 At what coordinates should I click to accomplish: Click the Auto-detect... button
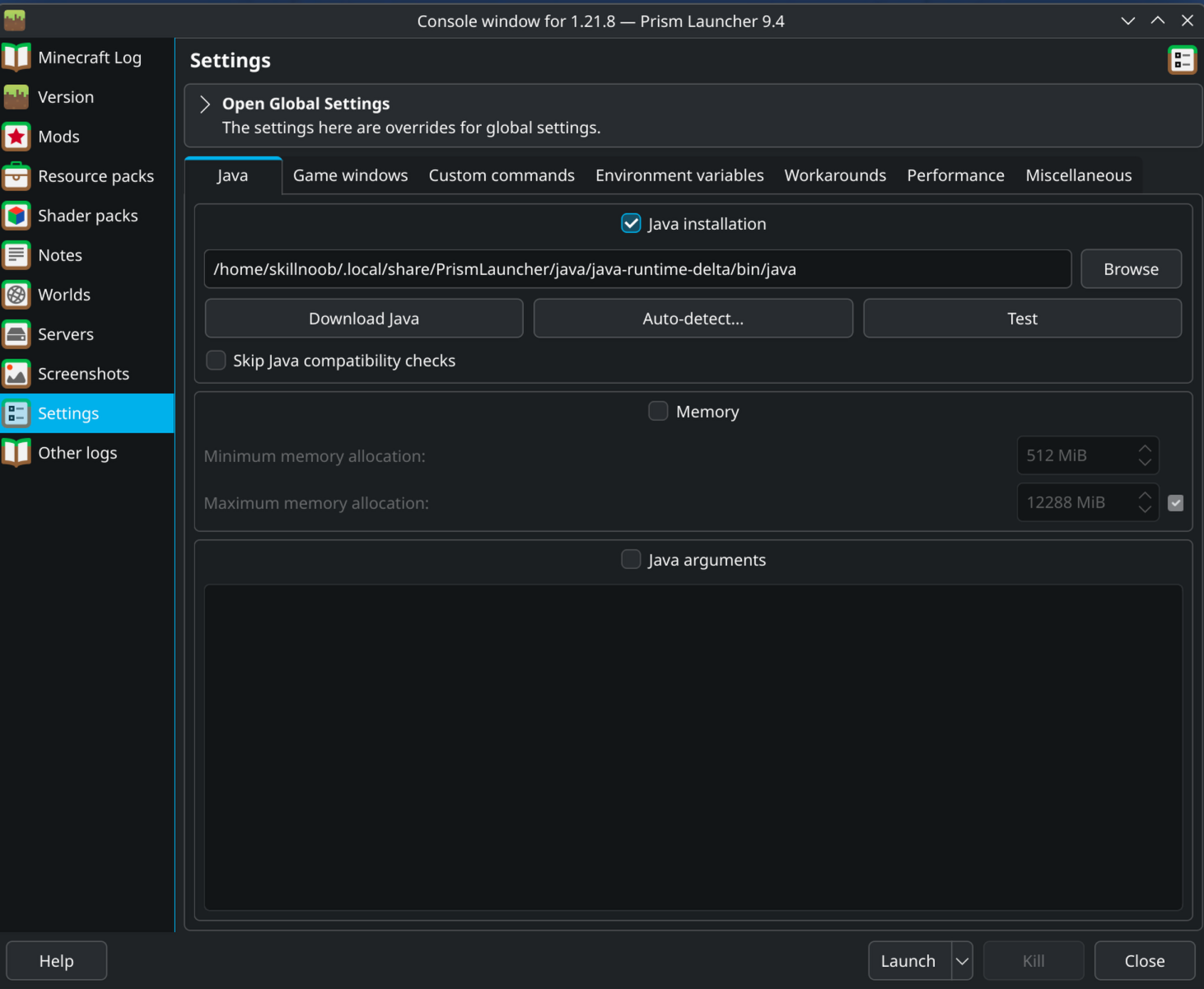pyautogui.click(x=693, y=319)
